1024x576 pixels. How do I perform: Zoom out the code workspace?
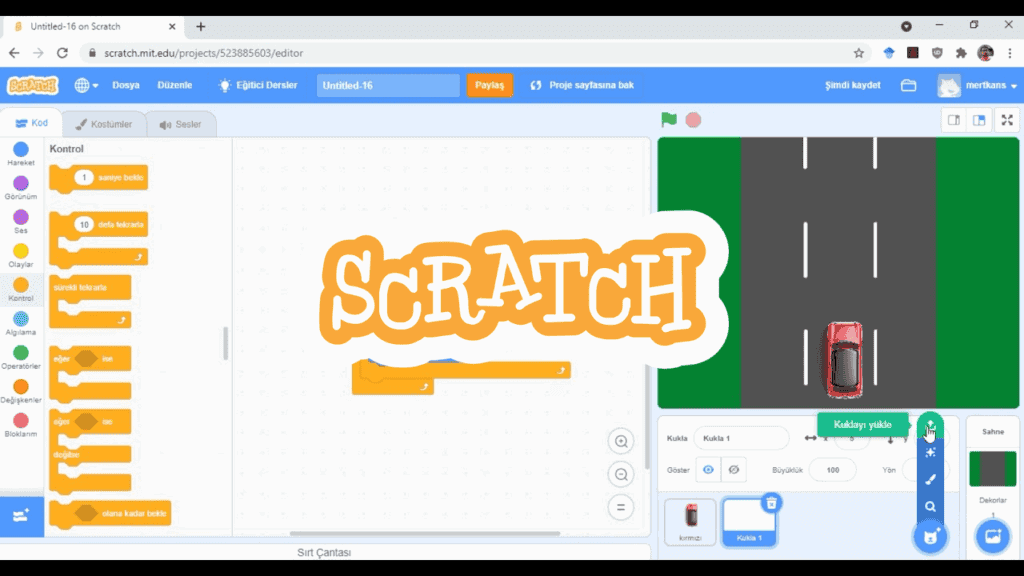[x=621, y=475]
